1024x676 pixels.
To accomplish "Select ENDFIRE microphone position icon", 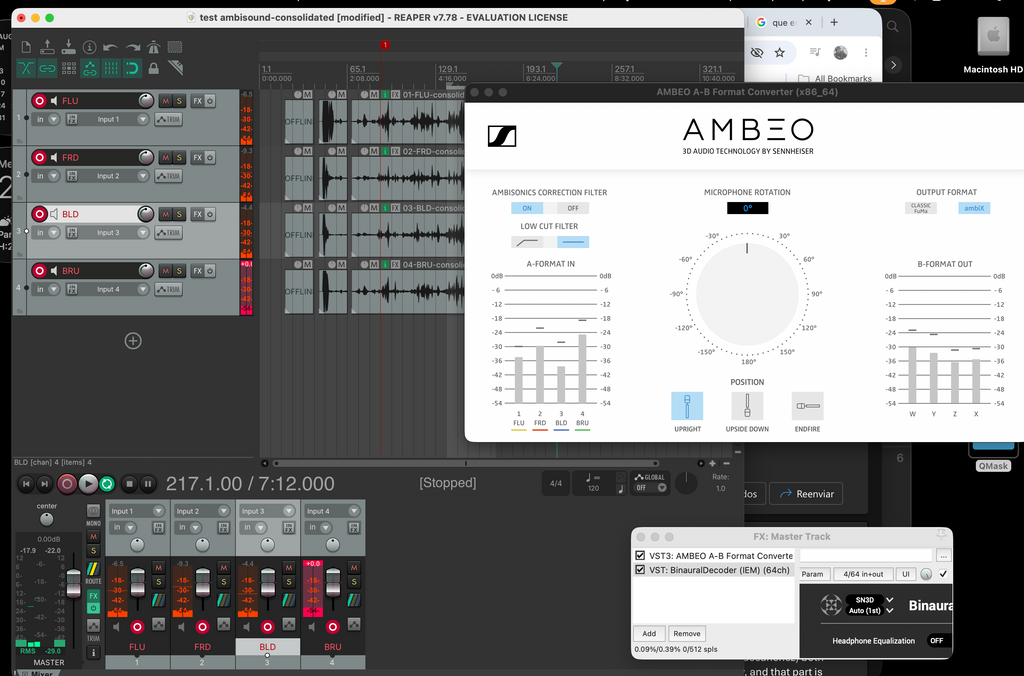I will (807, 406).
